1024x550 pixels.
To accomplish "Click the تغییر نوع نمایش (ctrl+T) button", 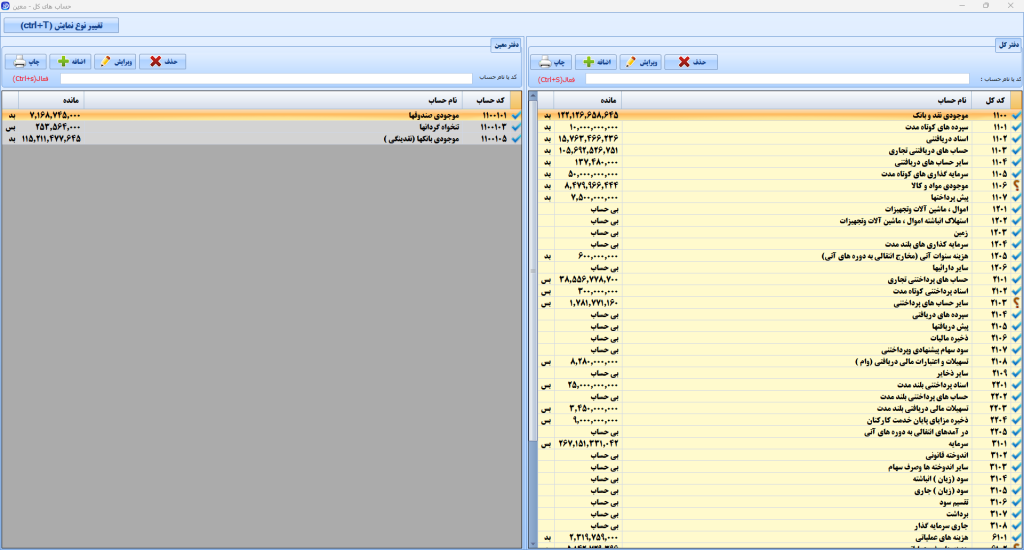I will (61, 25).
